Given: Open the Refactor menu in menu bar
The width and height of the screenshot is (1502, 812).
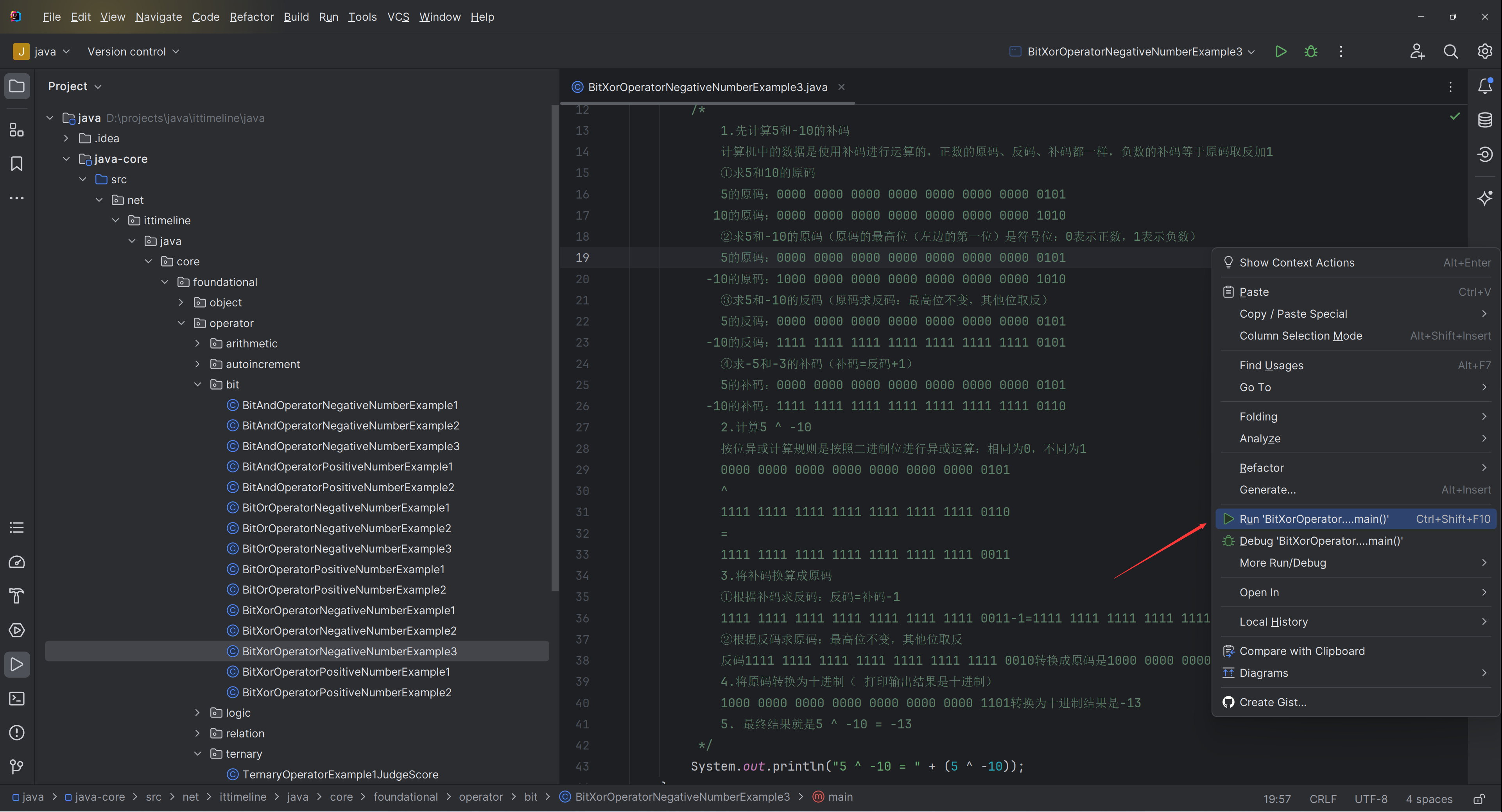Looking at the screenshot, I should (x=251, y=17).
